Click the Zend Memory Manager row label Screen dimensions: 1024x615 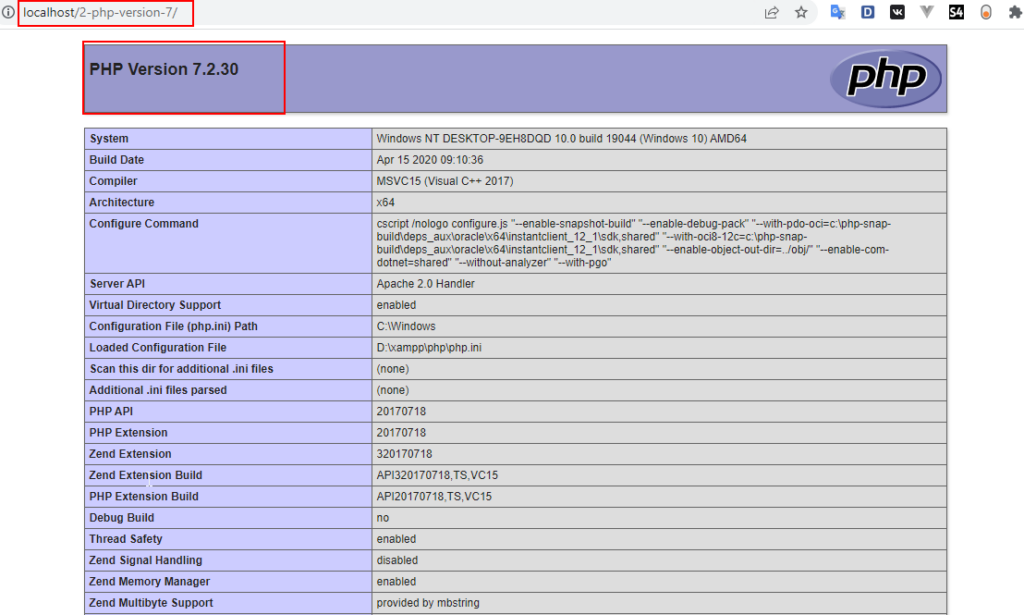pyautogui.click(x=149, y=582)
